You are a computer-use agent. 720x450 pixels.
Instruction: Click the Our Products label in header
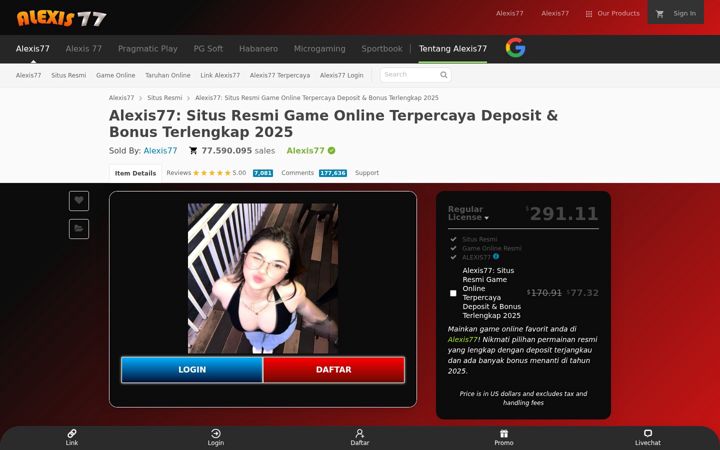(618, 14)
